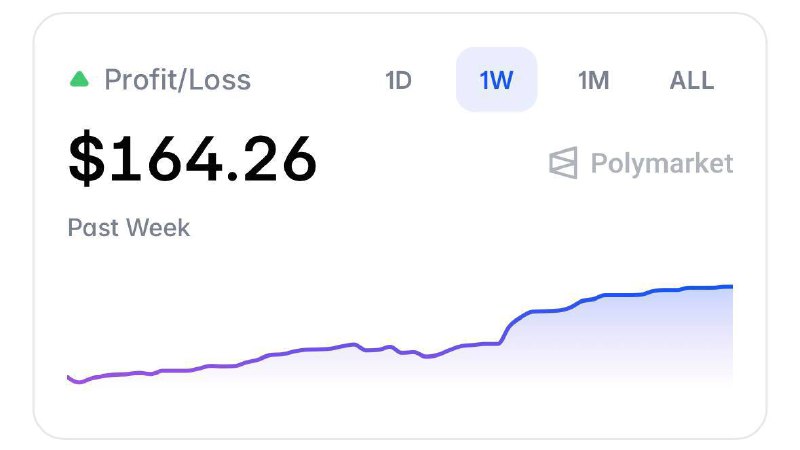Click the Past Week label
800x450 pixels.
[x=129, y=228]
